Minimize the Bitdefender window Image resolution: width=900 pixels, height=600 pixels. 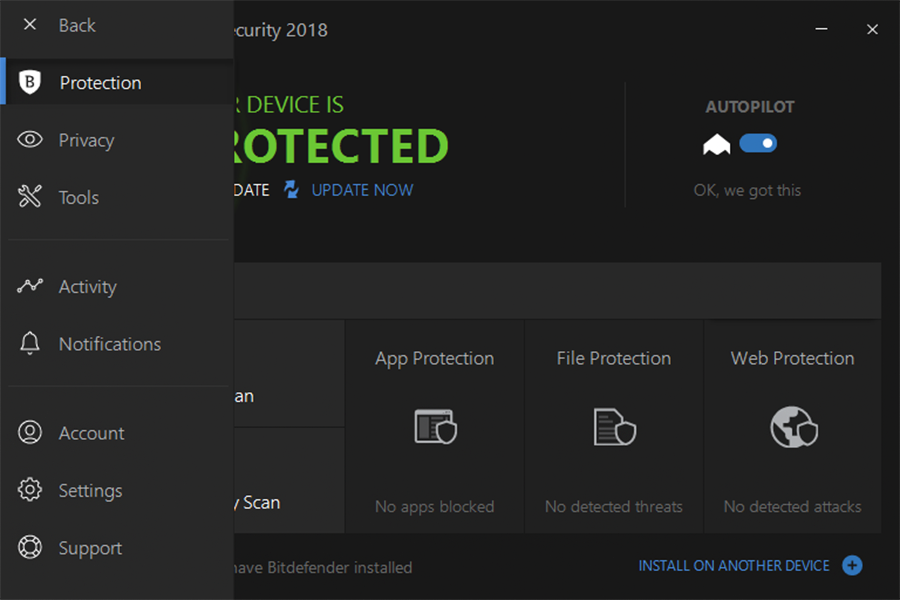pyautogui.click(x=821, y=29)
